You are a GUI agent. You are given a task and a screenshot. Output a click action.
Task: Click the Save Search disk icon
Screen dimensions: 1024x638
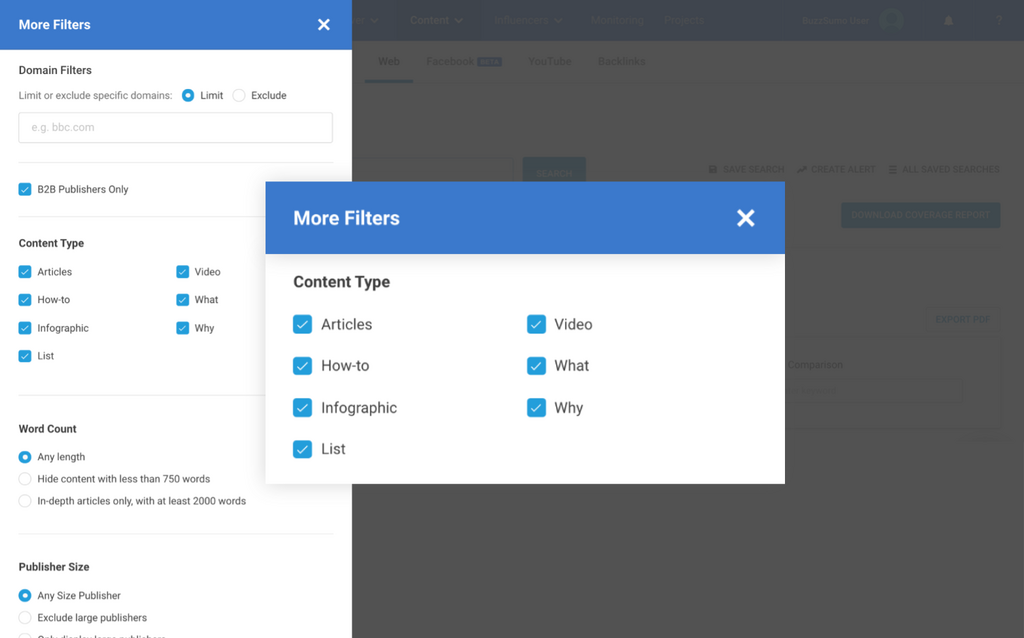[713, 170]
